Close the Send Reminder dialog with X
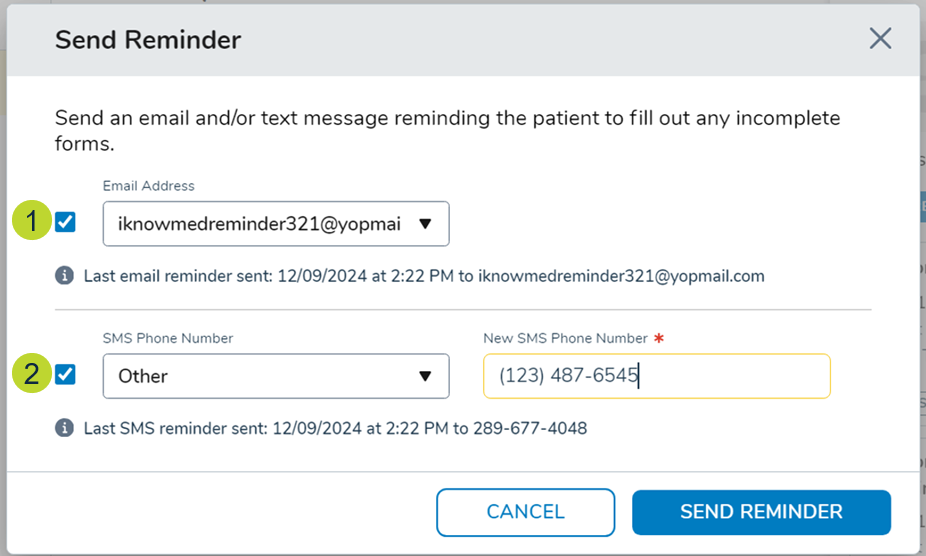Image resolution: width=926 pixels, height=556 pixels. point(880,39)
